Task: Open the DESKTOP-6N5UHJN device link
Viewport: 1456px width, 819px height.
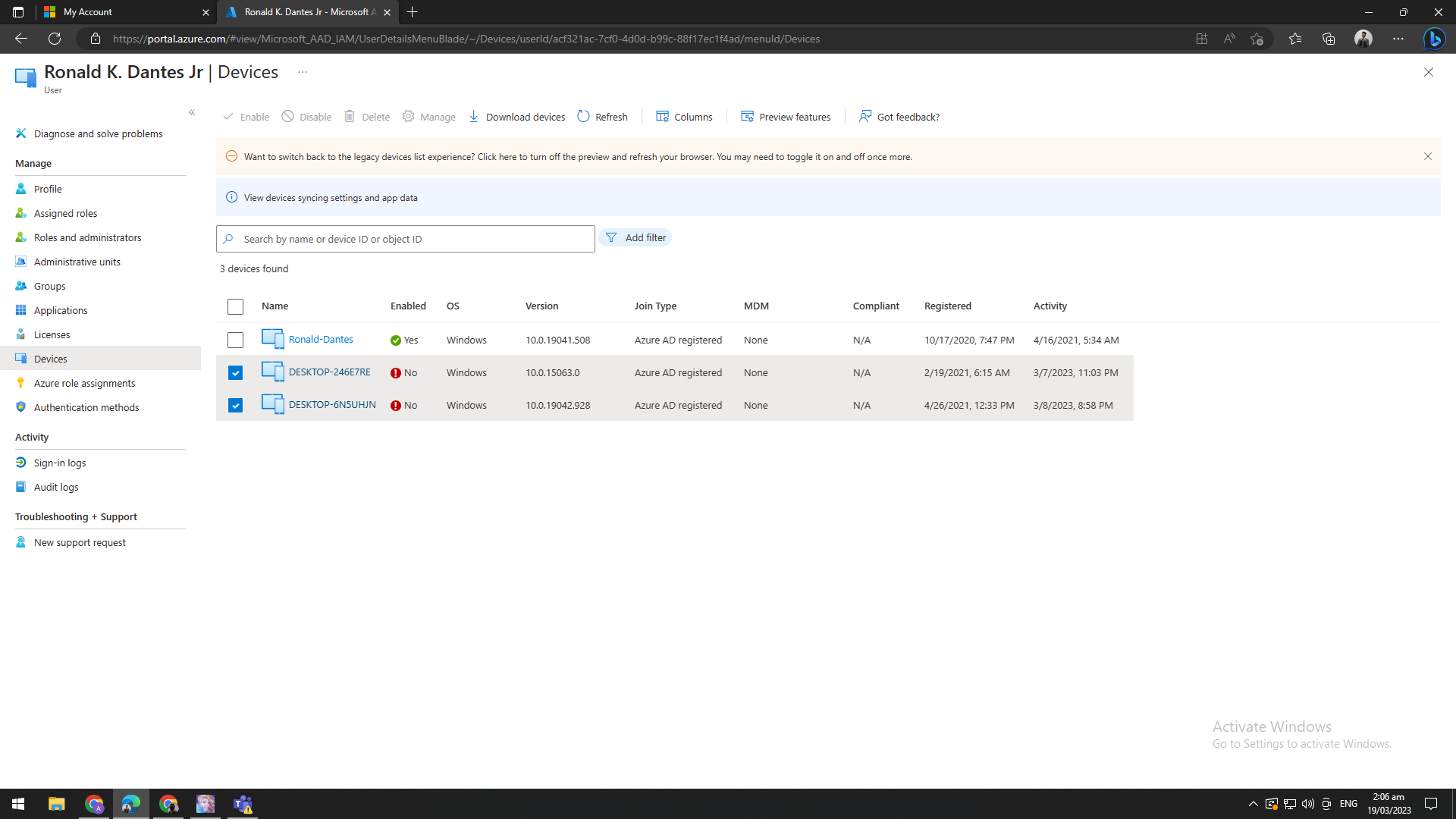Action: 331,404
